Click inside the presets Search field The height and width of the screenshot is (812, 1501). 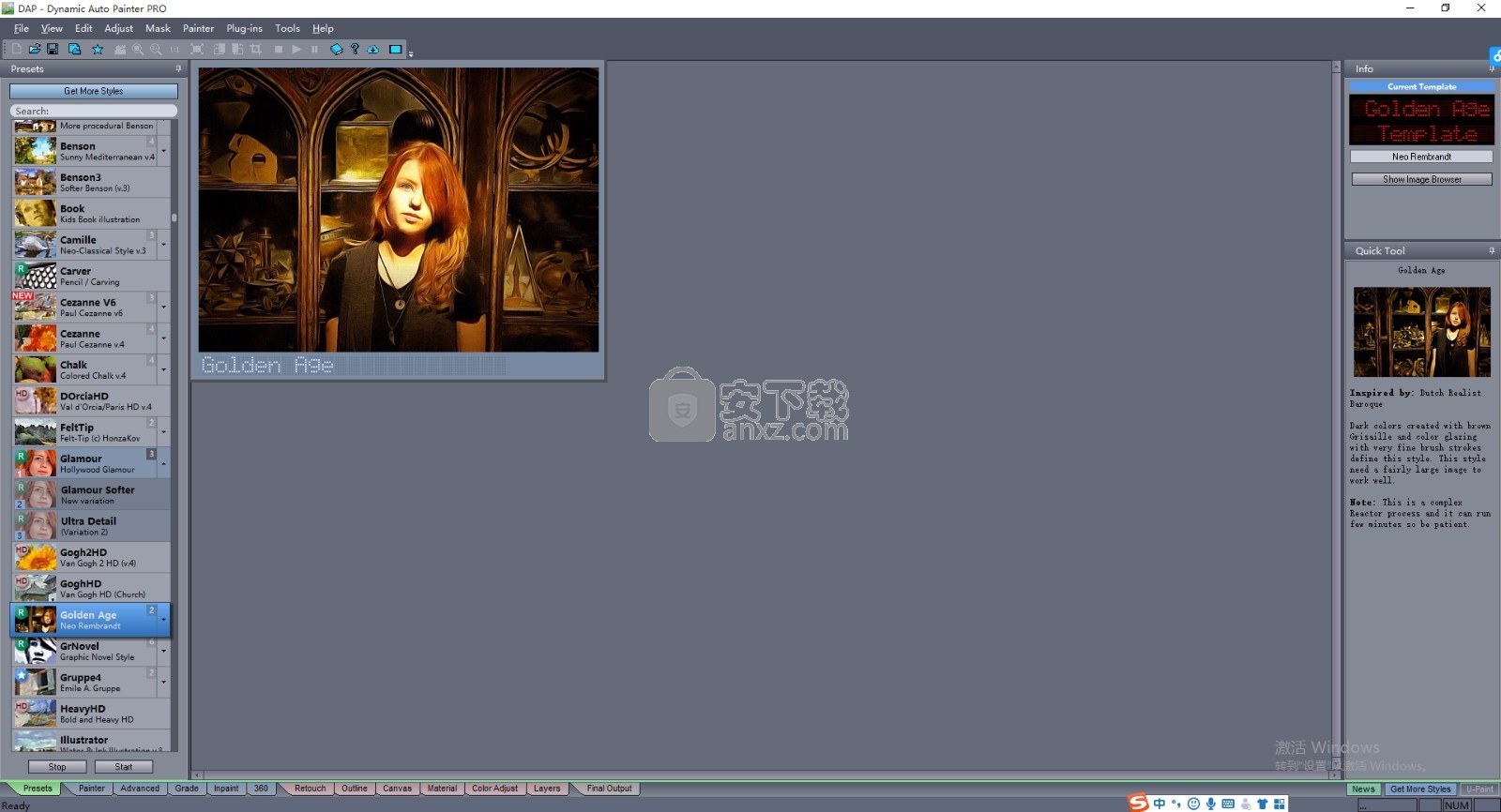click(x=94, y=111)
